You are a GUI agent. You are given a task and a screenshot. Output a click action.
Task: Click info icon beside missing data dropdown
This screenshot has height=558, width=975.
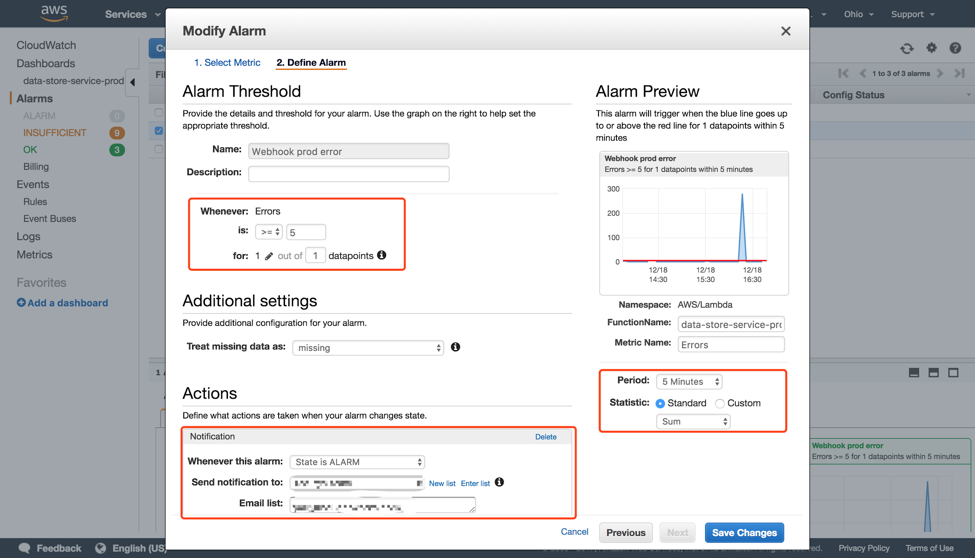456,347
